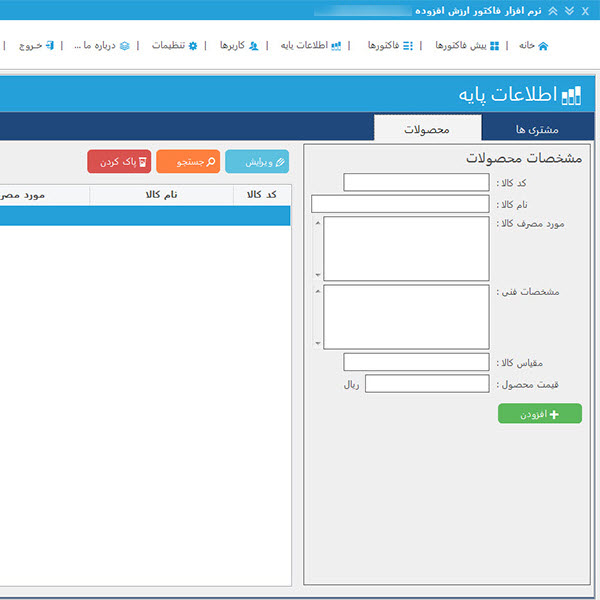Click the icon beside درباره ما

(124, 46)
